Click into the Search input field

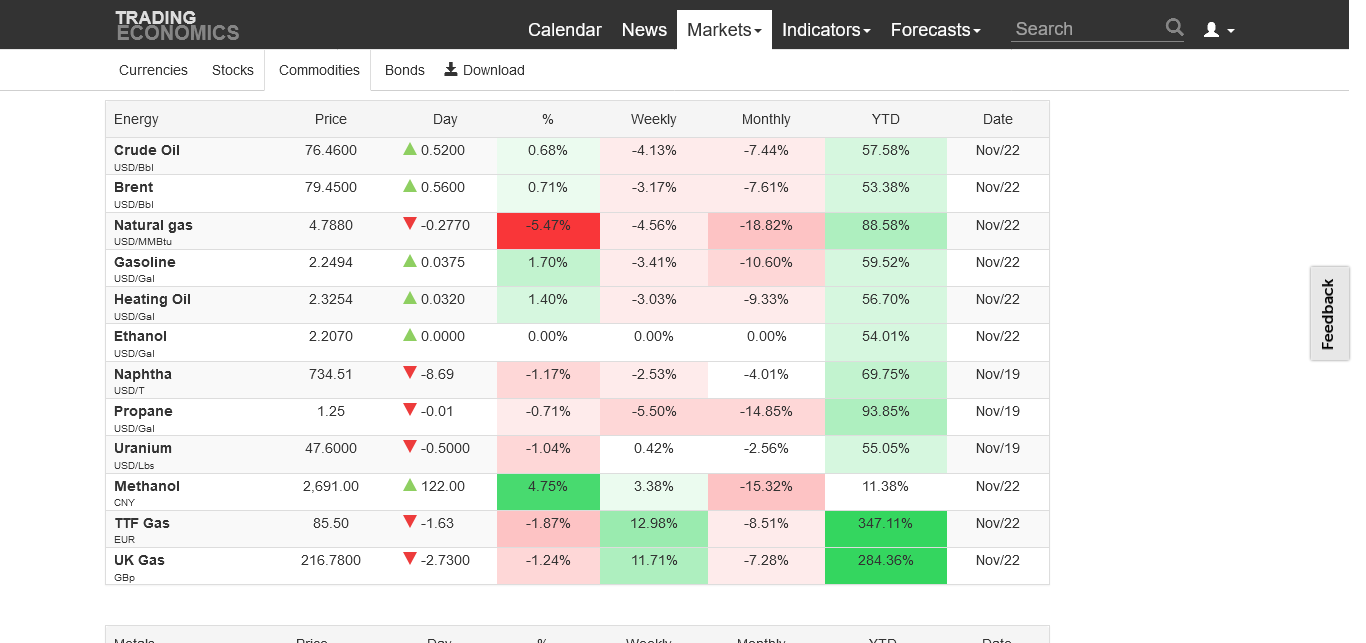point(1086,29)
